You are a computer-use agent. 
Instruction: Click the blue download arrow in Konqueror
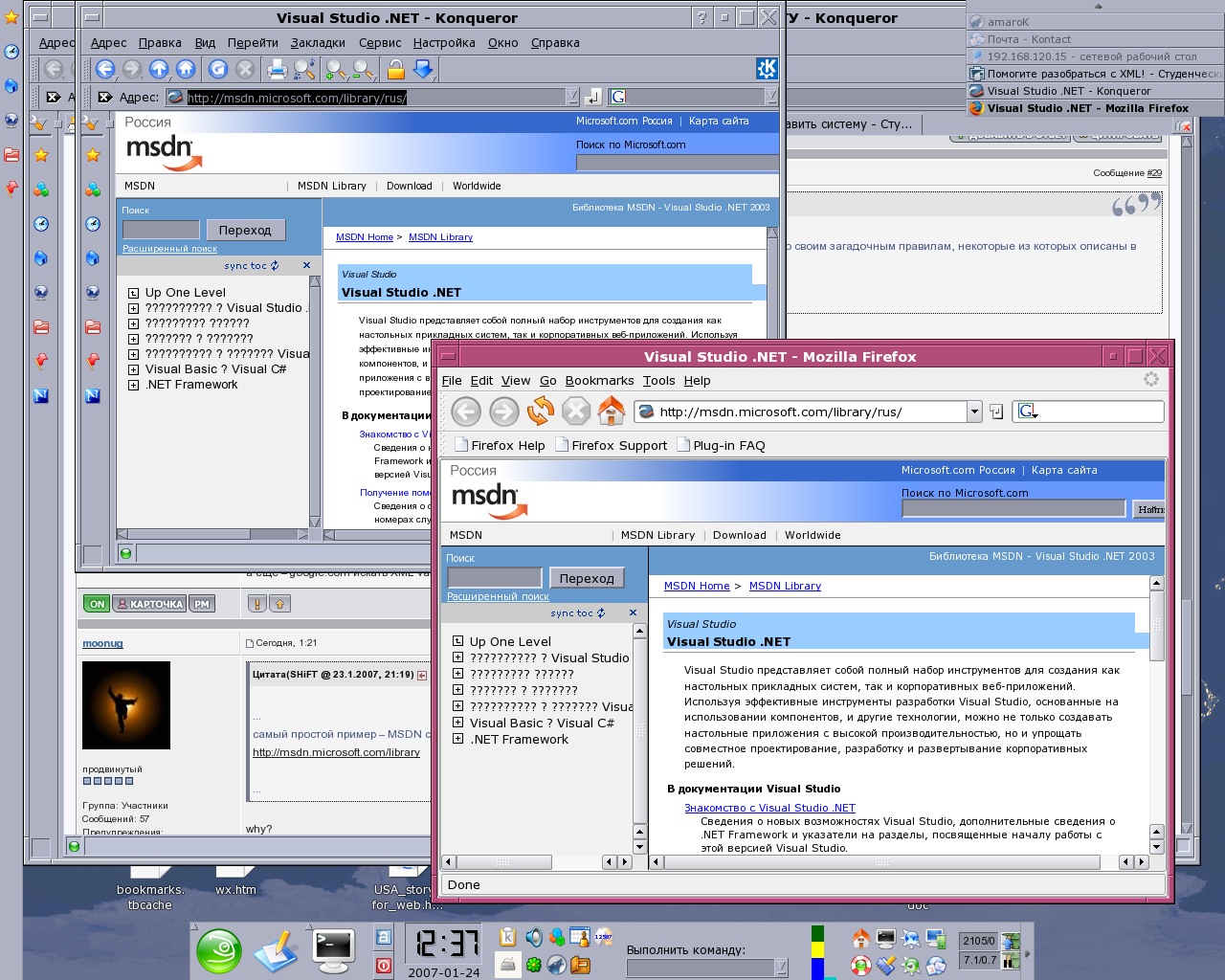tap(423, 69)
